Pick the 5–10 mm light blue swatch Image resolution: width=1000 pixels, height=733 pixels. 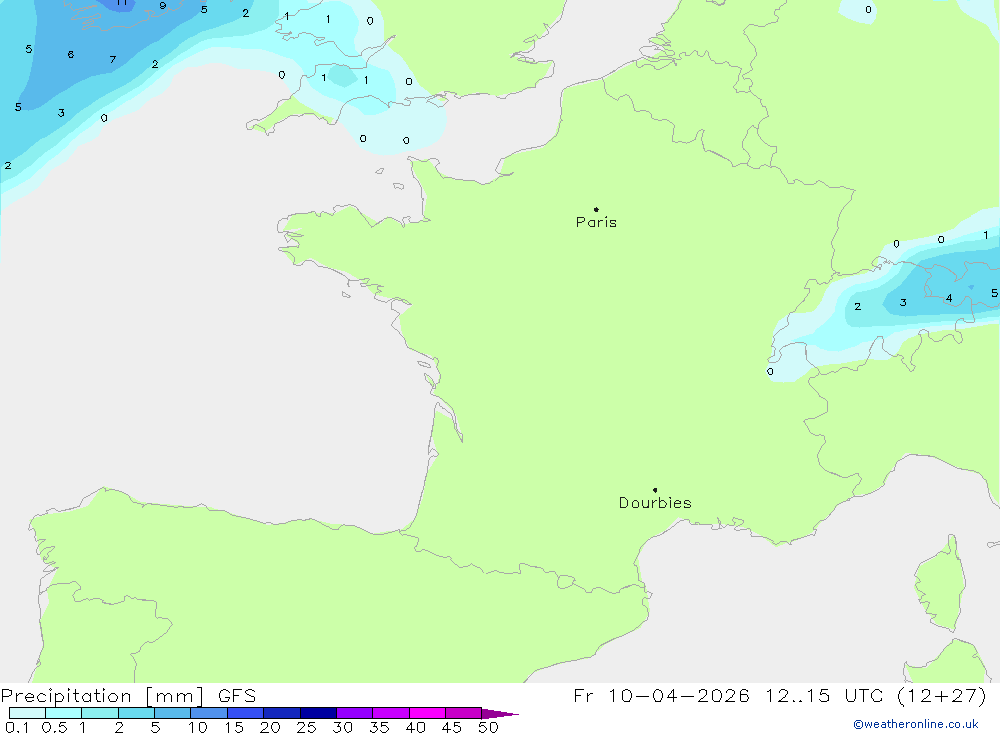173,713
